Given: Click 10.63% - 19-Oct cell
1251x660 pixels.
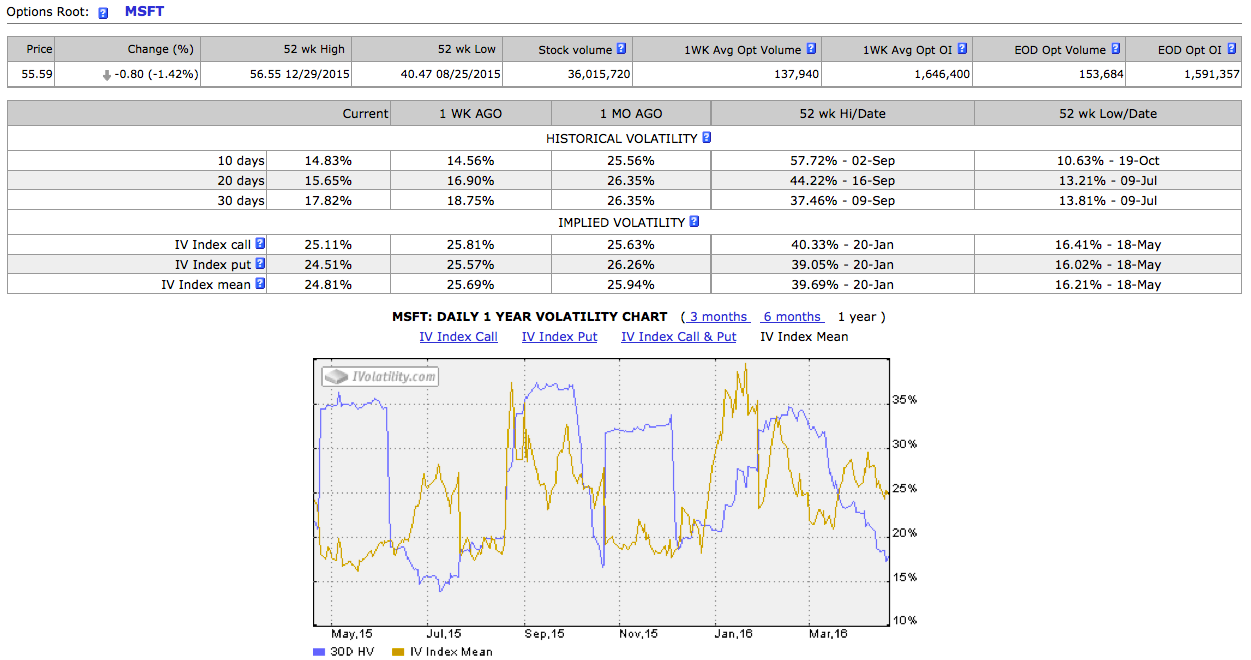Looking at the screenshot, I should [x=1108, y=160].
